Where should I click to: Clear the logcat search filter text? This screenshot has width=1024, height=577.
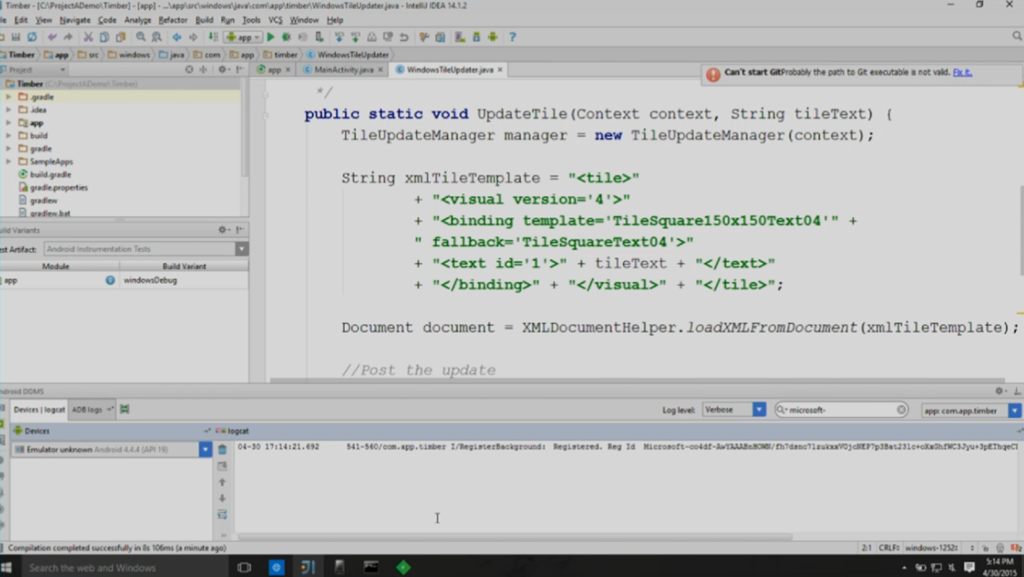click(901, 410)
